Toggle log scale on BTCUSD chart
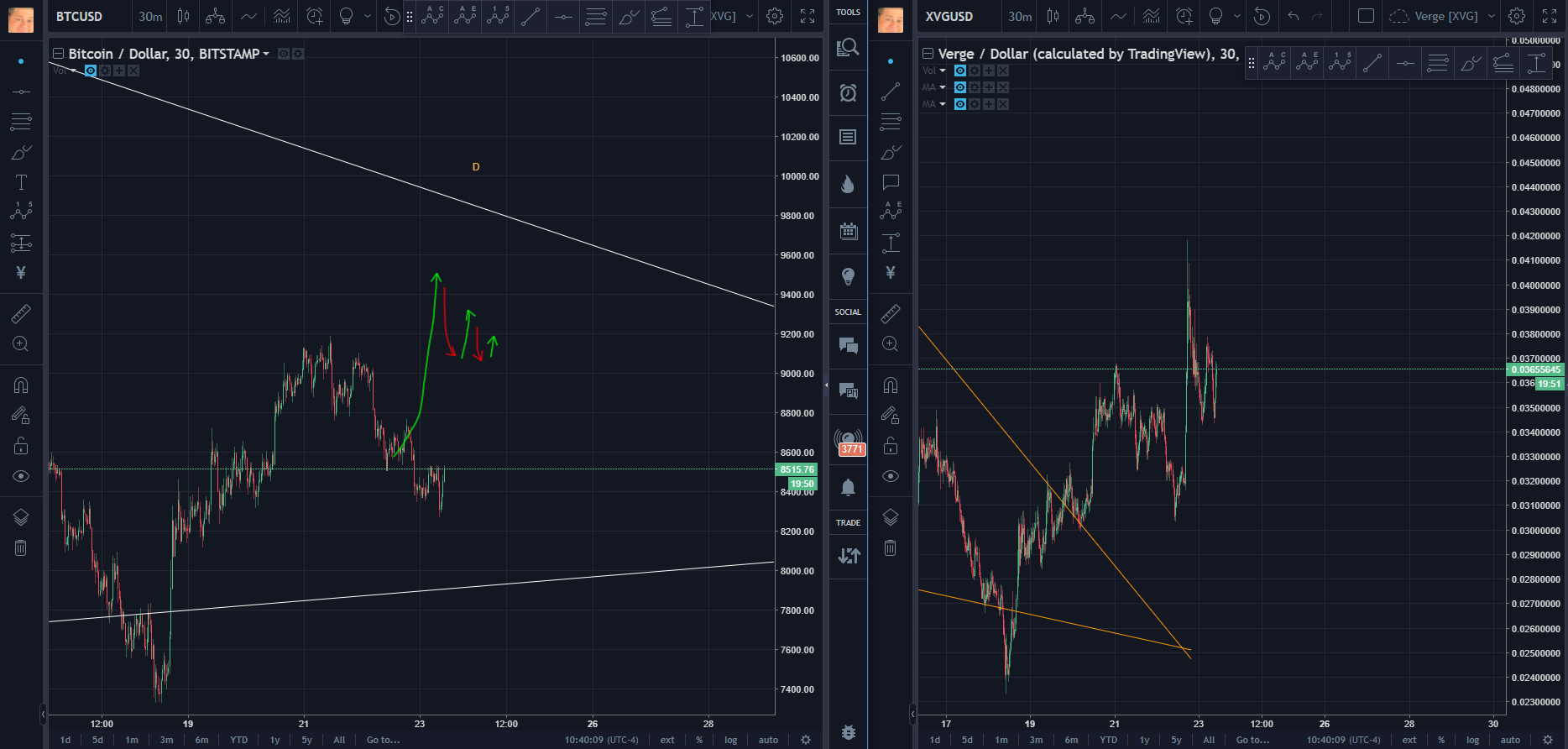The height and width of the screenshot is (749, 1568). point(730,740)
